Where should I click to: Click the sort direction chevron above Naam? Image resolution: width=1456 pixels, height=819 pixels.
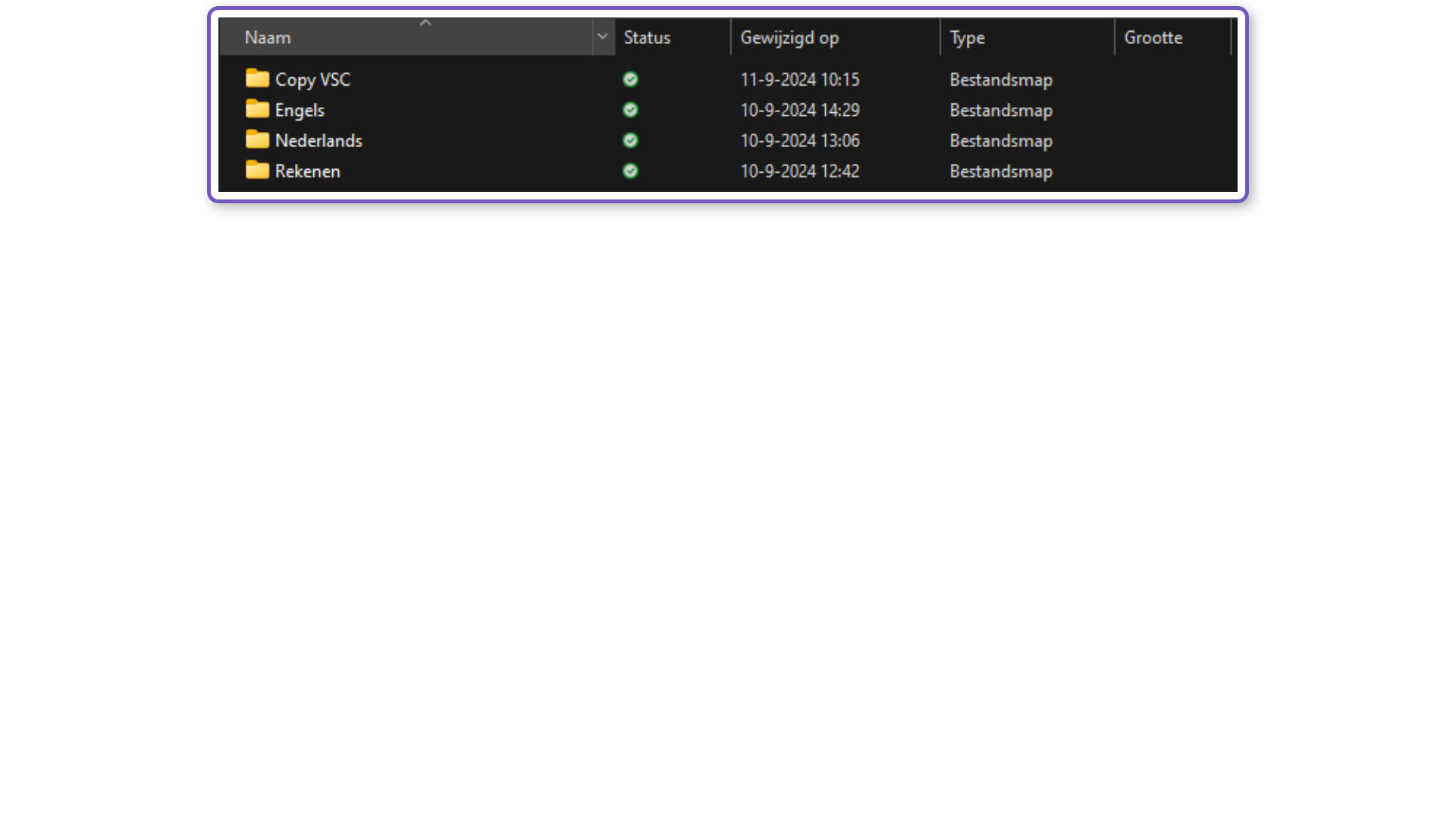pos(425,24)
